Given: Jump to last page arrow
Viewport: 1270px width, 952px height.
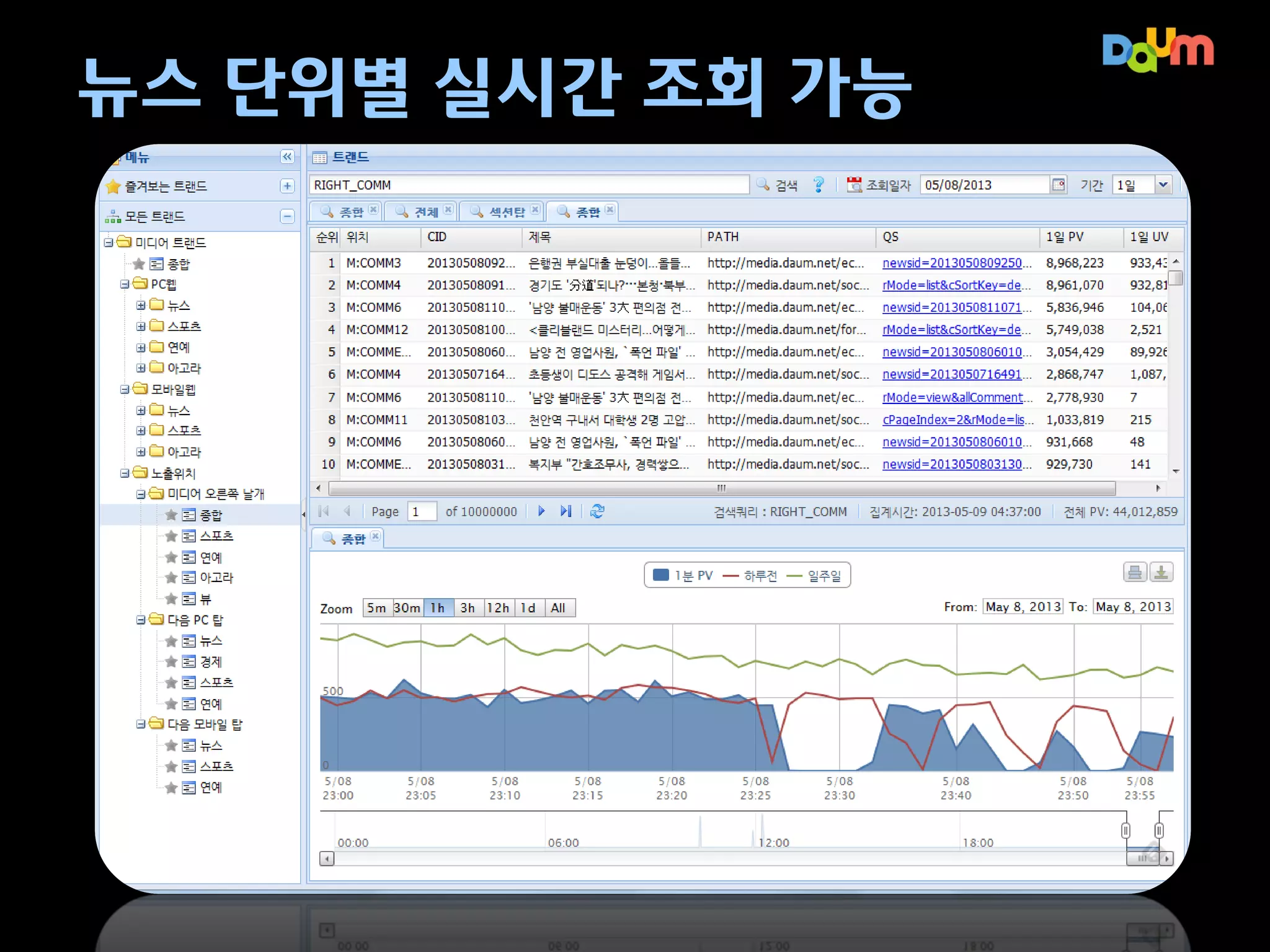Looking at the screenshot, I should tap(566, 511).
